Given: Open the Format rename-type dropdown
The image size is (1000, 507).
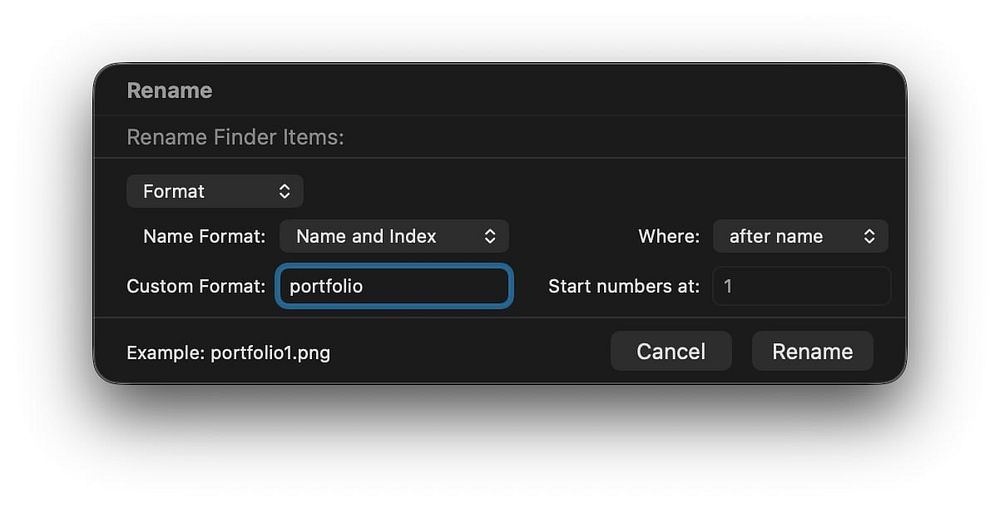Looking at the screenshot, I should [215, 191].
